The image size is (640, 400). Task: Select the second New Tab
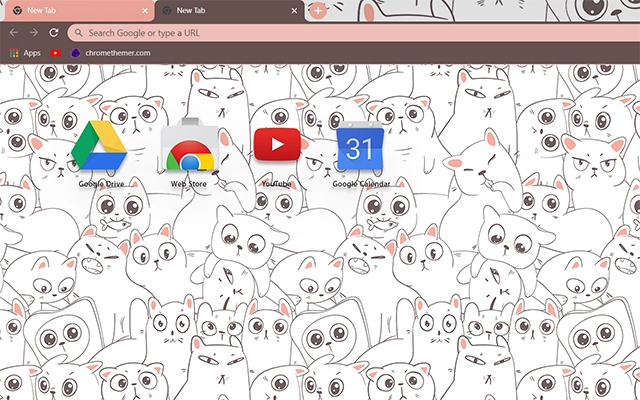click(229, 11)
